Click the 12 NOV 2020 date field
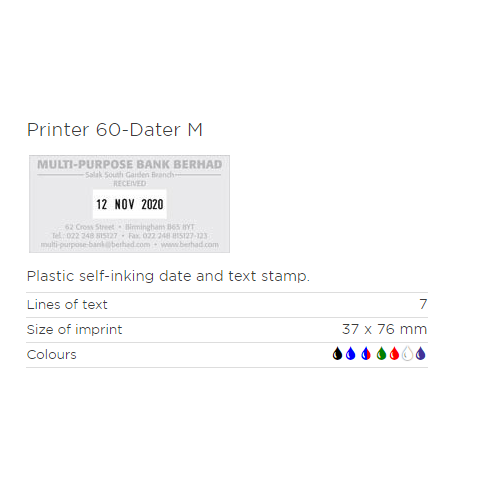 coord(130,204)
